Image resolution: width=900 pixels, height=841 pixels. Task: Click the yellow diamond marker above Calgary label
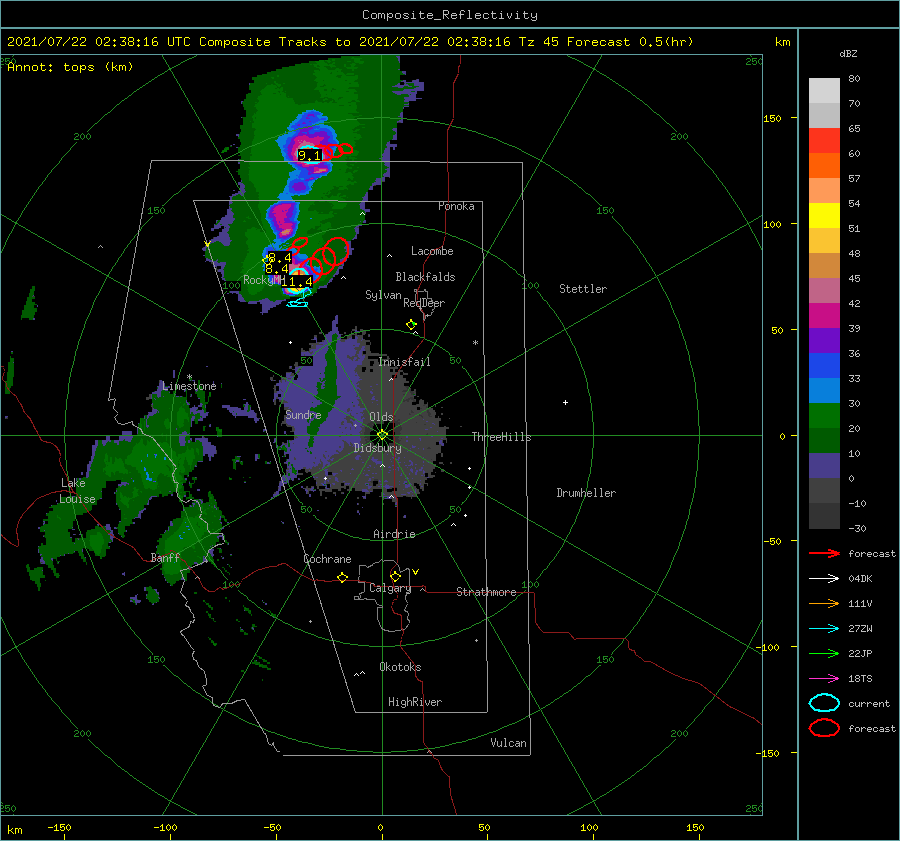395,576
